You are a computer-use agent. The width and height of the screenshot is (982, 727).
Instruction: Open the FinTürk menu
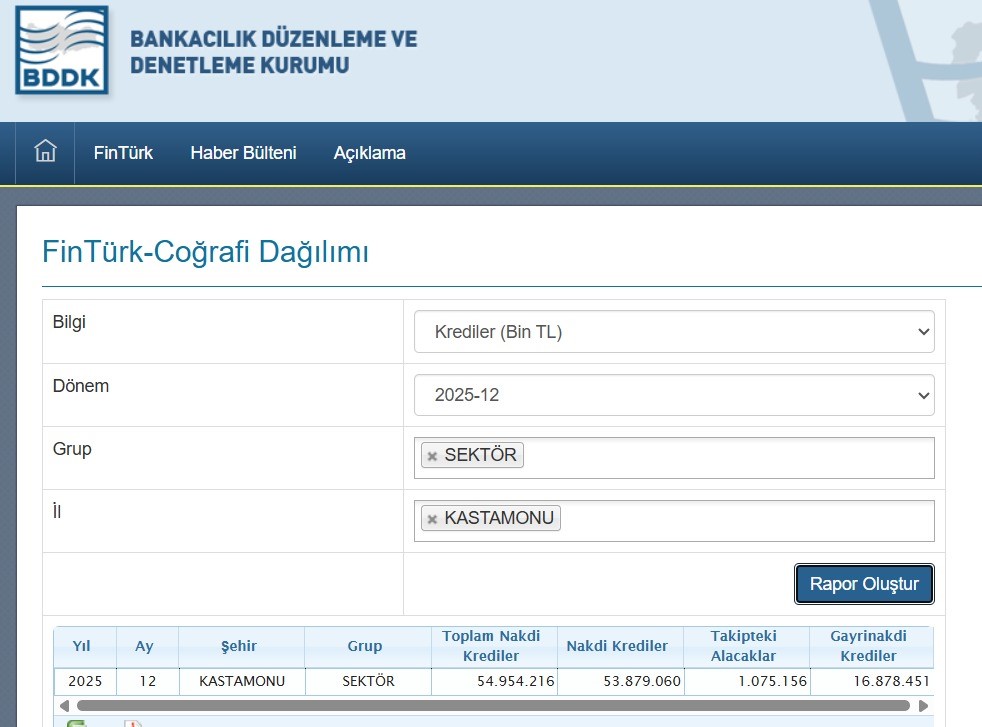pos(123,153)
